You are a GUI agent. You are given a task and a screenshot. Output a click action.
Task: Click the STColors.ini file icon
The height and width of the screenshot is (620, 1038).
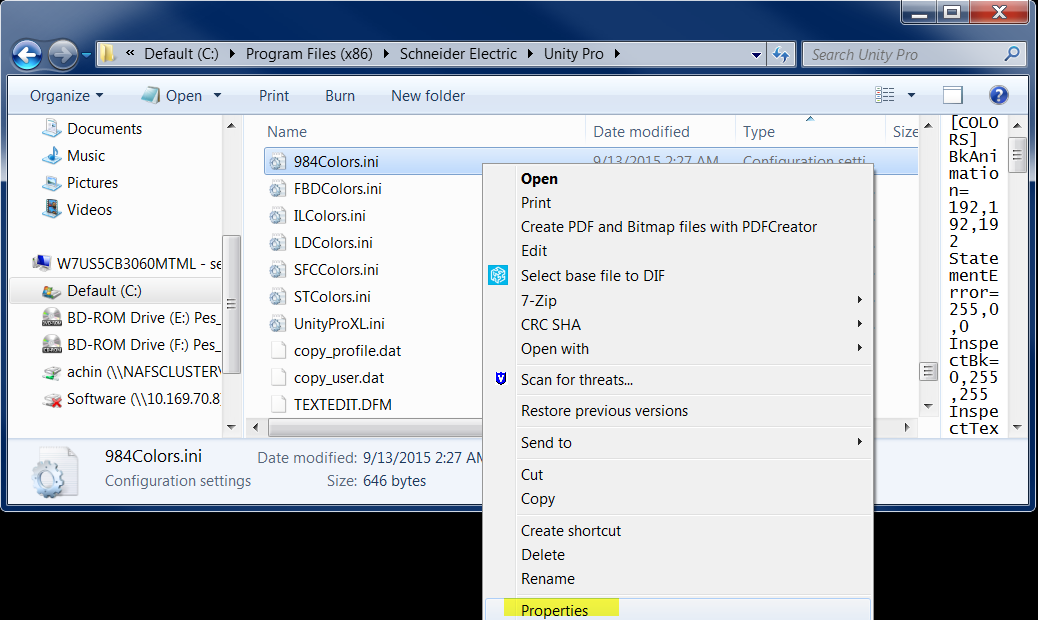coord(277,297)
